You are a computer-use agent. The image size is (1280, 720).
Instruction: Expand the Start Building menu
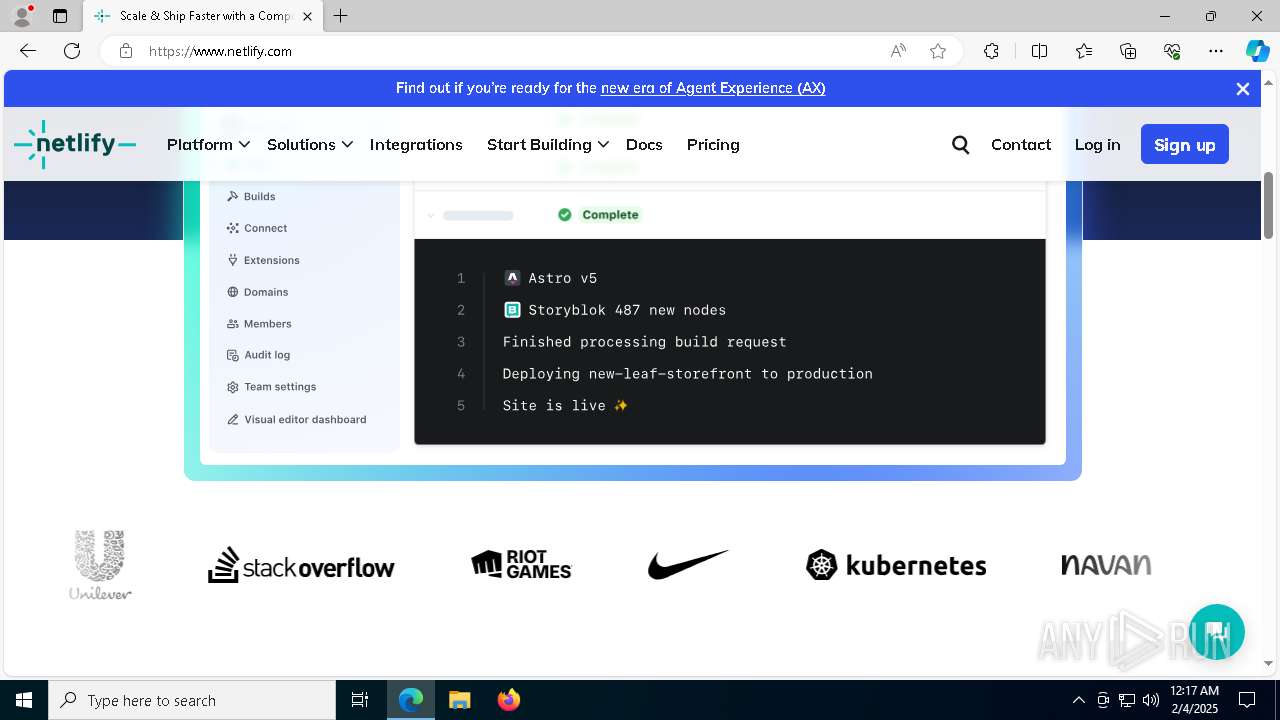coord(548,145)
